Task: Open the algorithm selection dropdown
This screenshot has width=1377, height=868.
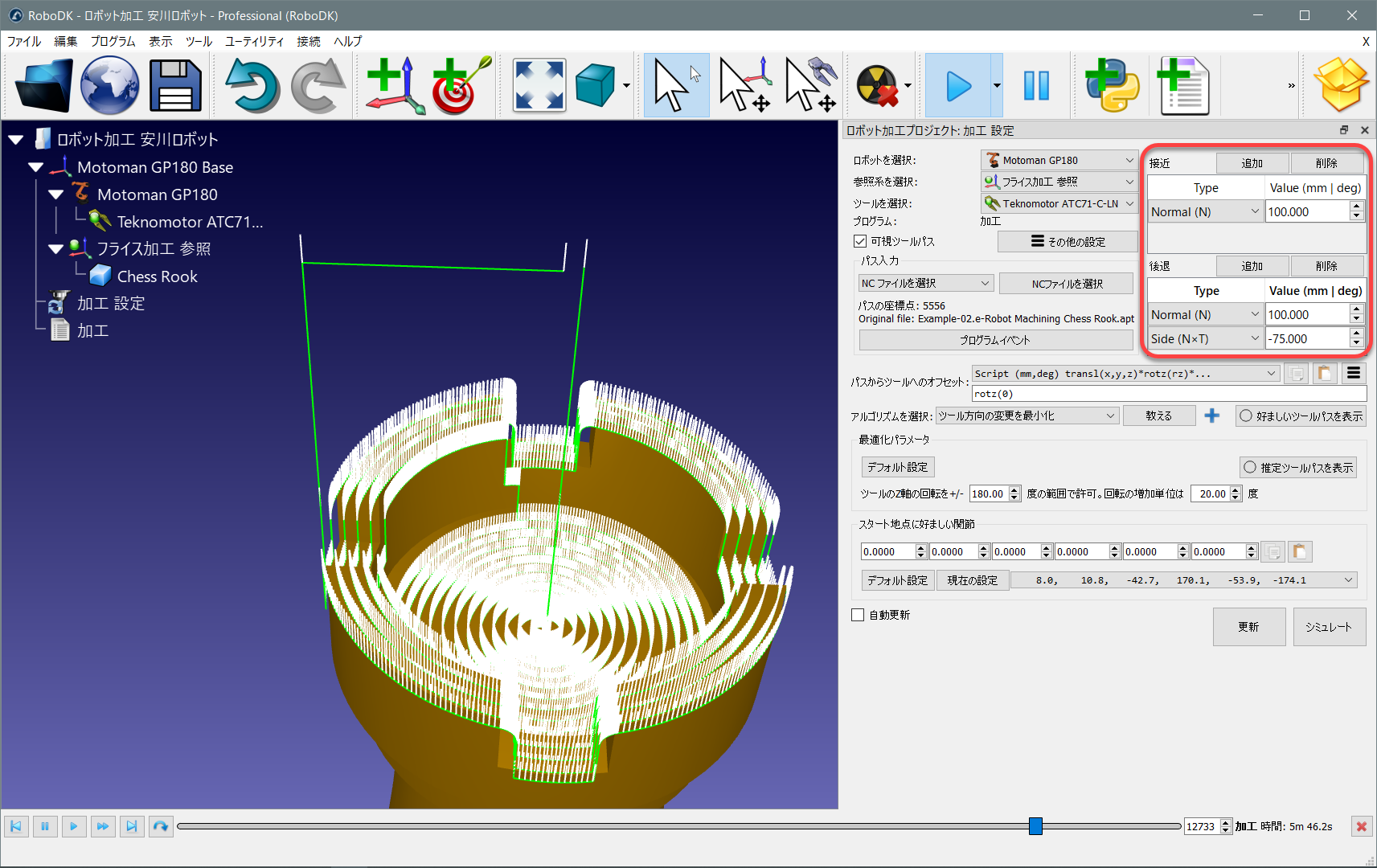Action: click(x=1027, y=416)
